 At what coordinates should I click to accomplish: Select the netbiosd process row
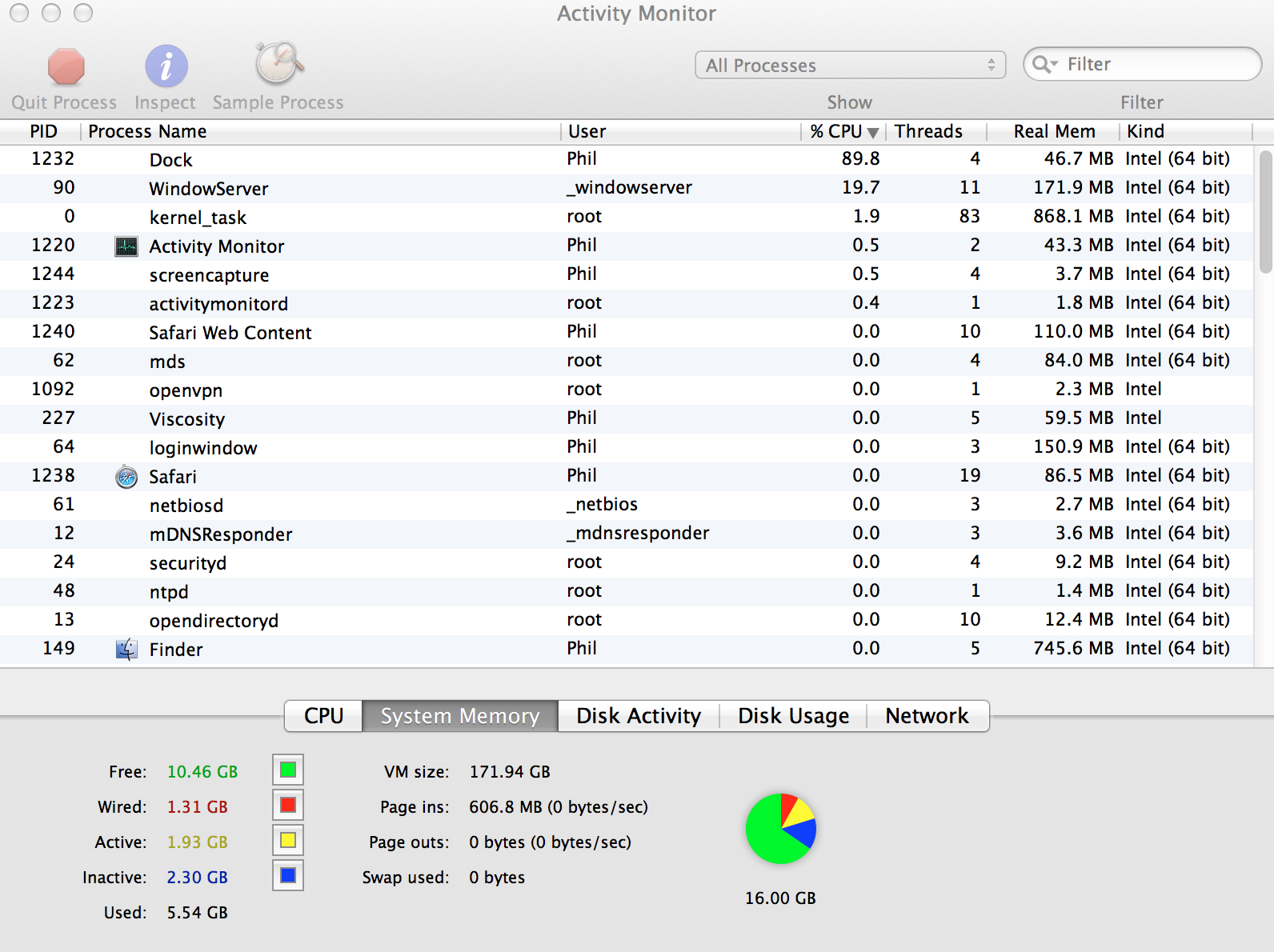[627, 505]
